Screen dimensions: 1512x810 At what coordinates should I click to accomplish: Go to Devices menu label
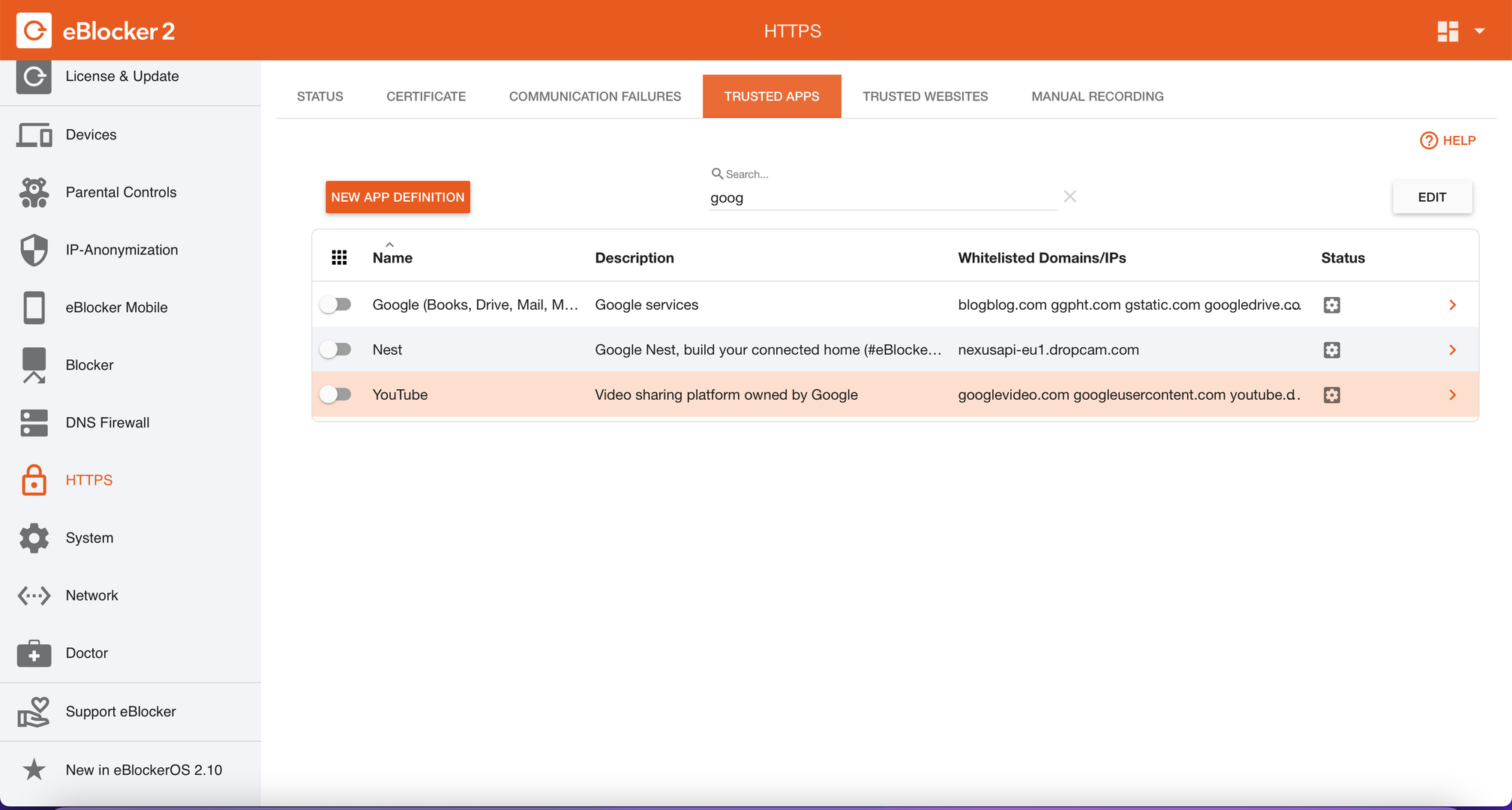pyautogui.click(x=91, y=135)
